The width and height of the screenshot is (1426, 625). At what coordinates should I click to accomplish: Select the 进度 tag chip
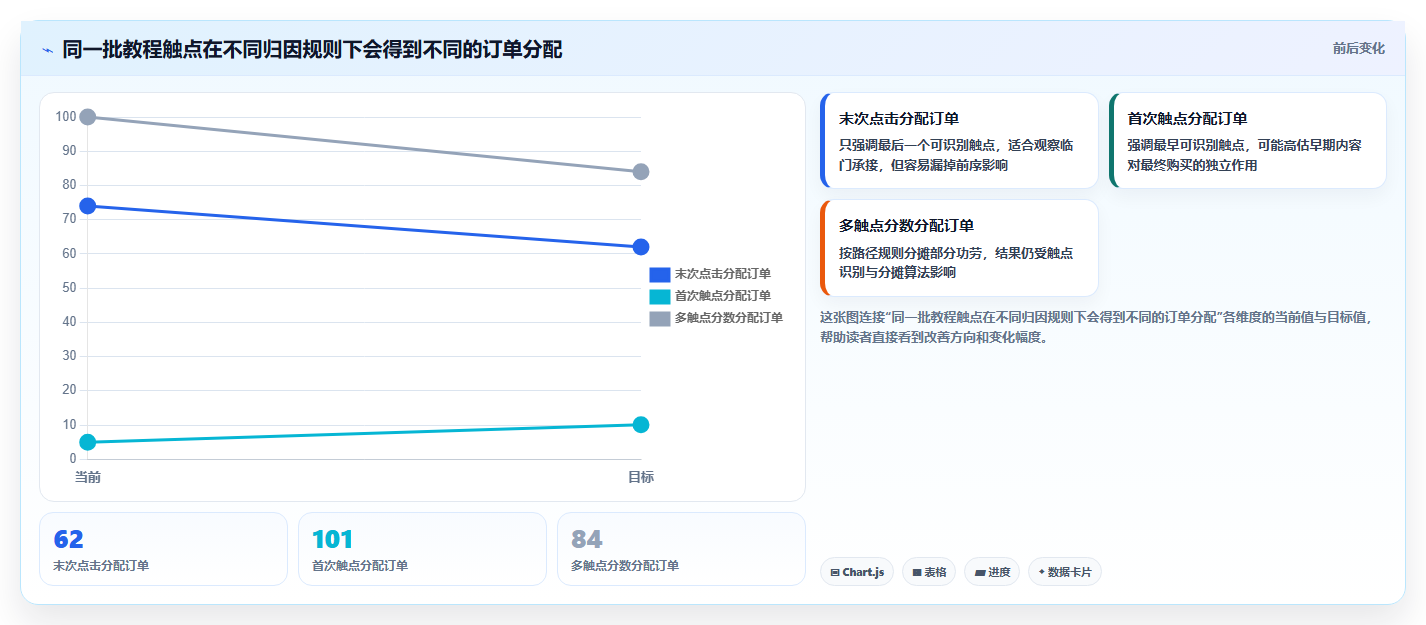click(992, 572)
